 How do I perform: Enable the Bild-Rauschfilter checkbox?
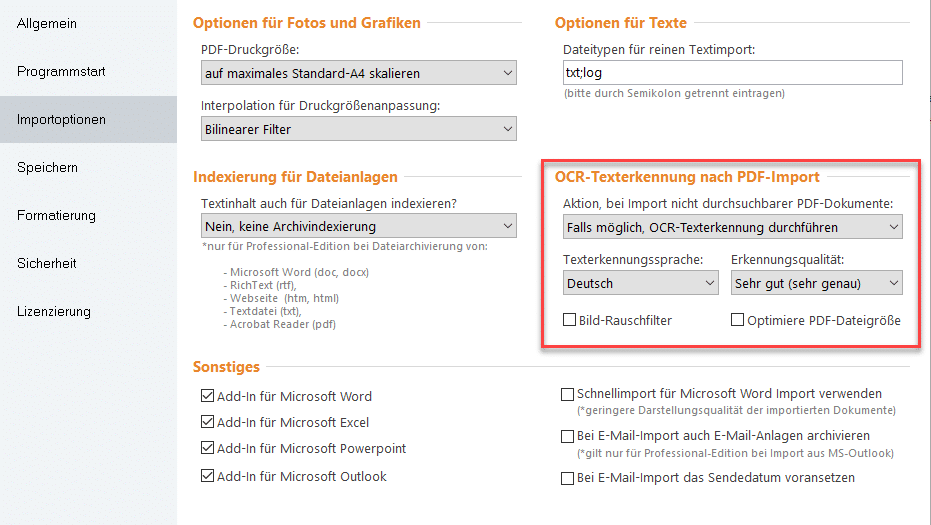coord(570,321)
